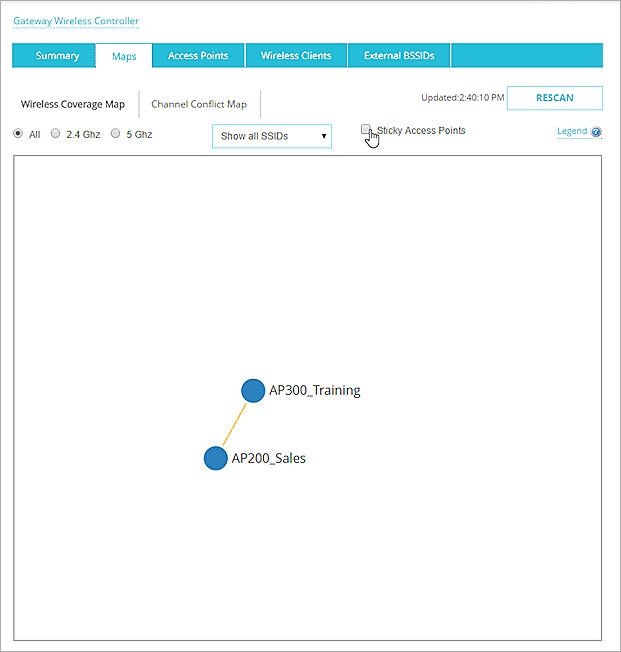Select the AP300_Training node circle
The image size is (621, 652).
(x=253, y=390)
